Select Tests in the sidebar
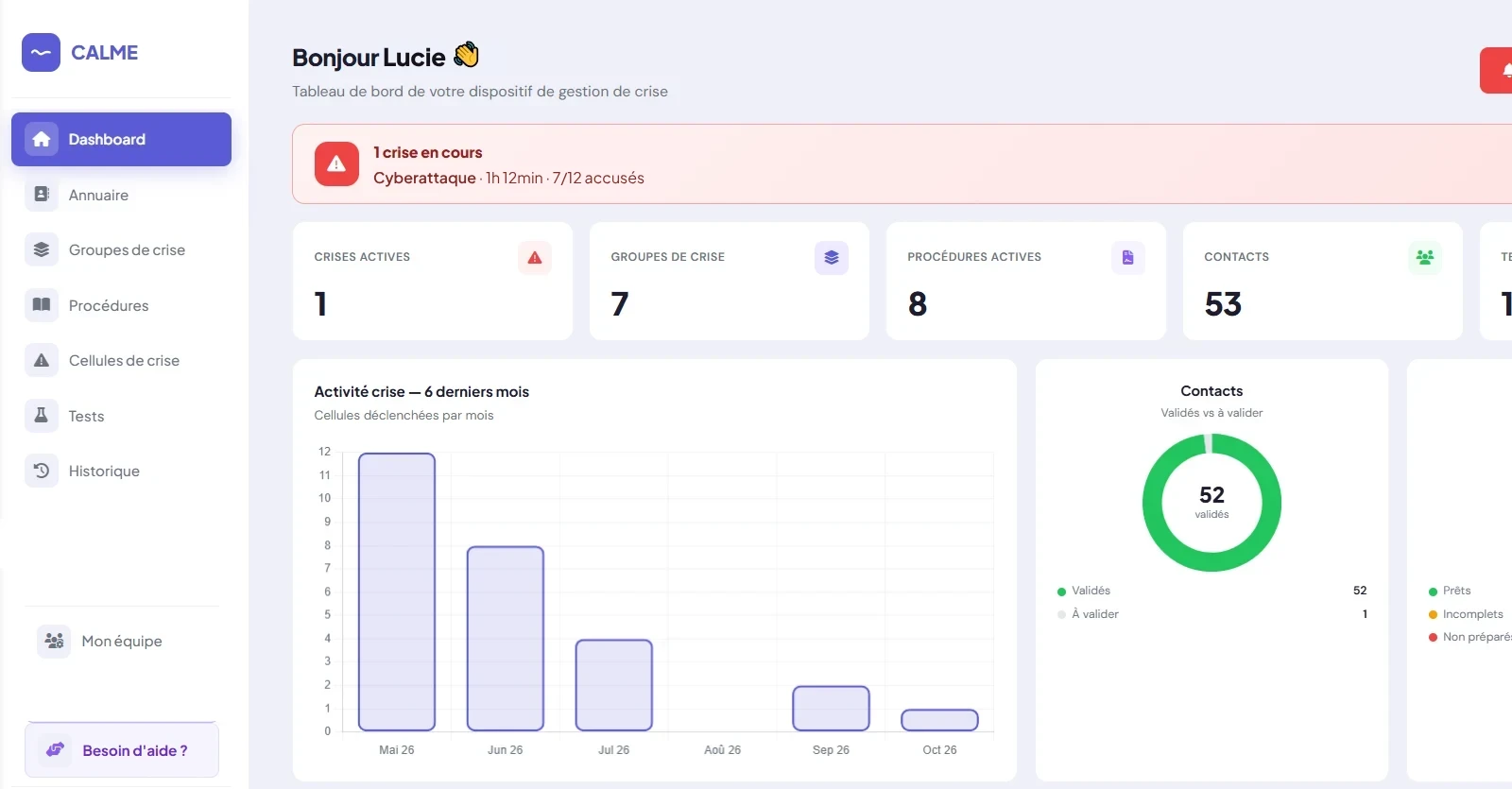The height and width of the screenshot is (789, 1512). tap(121, 416)
